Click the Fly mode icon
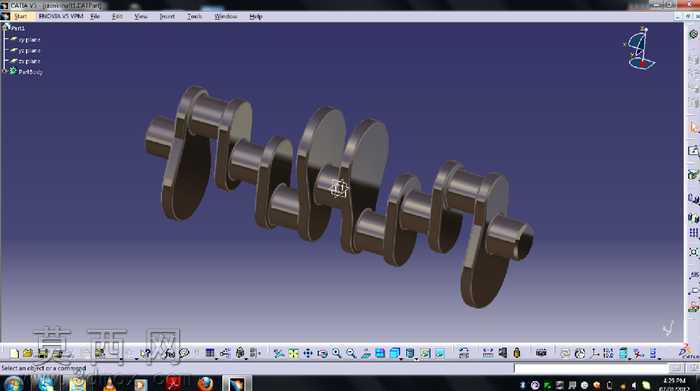700x391 pixels. [279, 354]
